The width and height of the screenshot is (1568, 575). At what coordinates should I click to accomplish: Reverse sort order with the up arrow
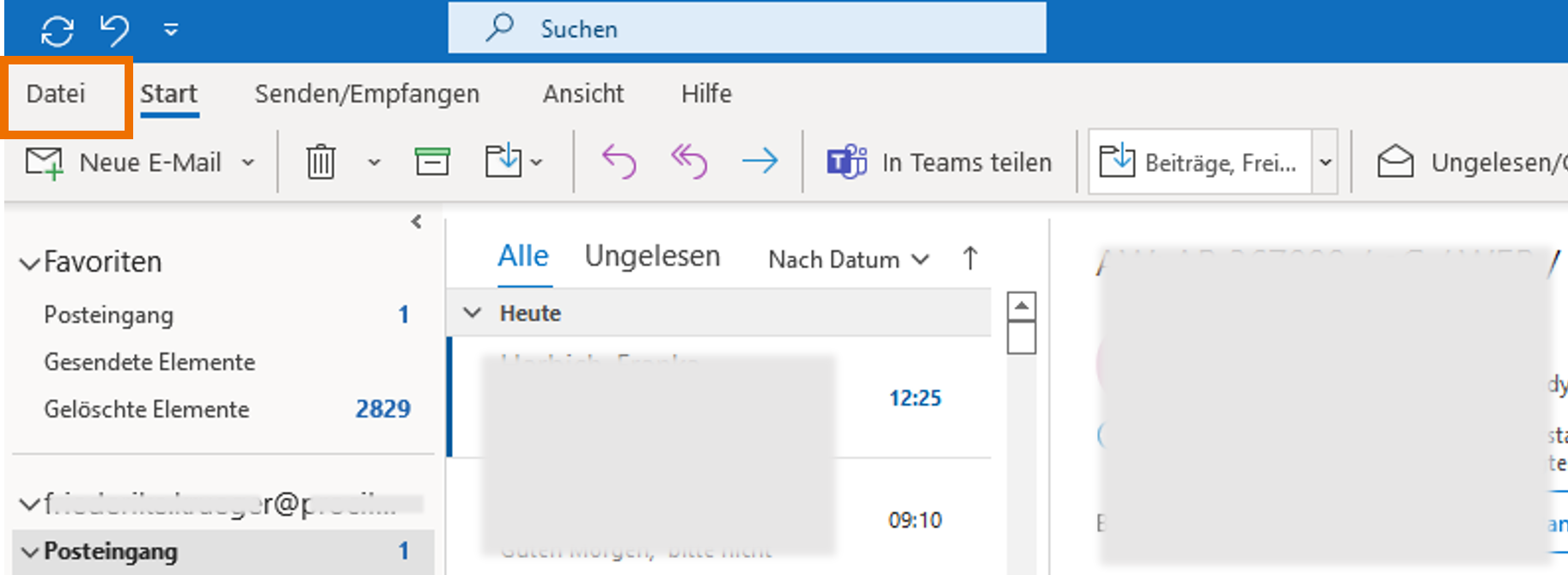click(x=970, y=258)
